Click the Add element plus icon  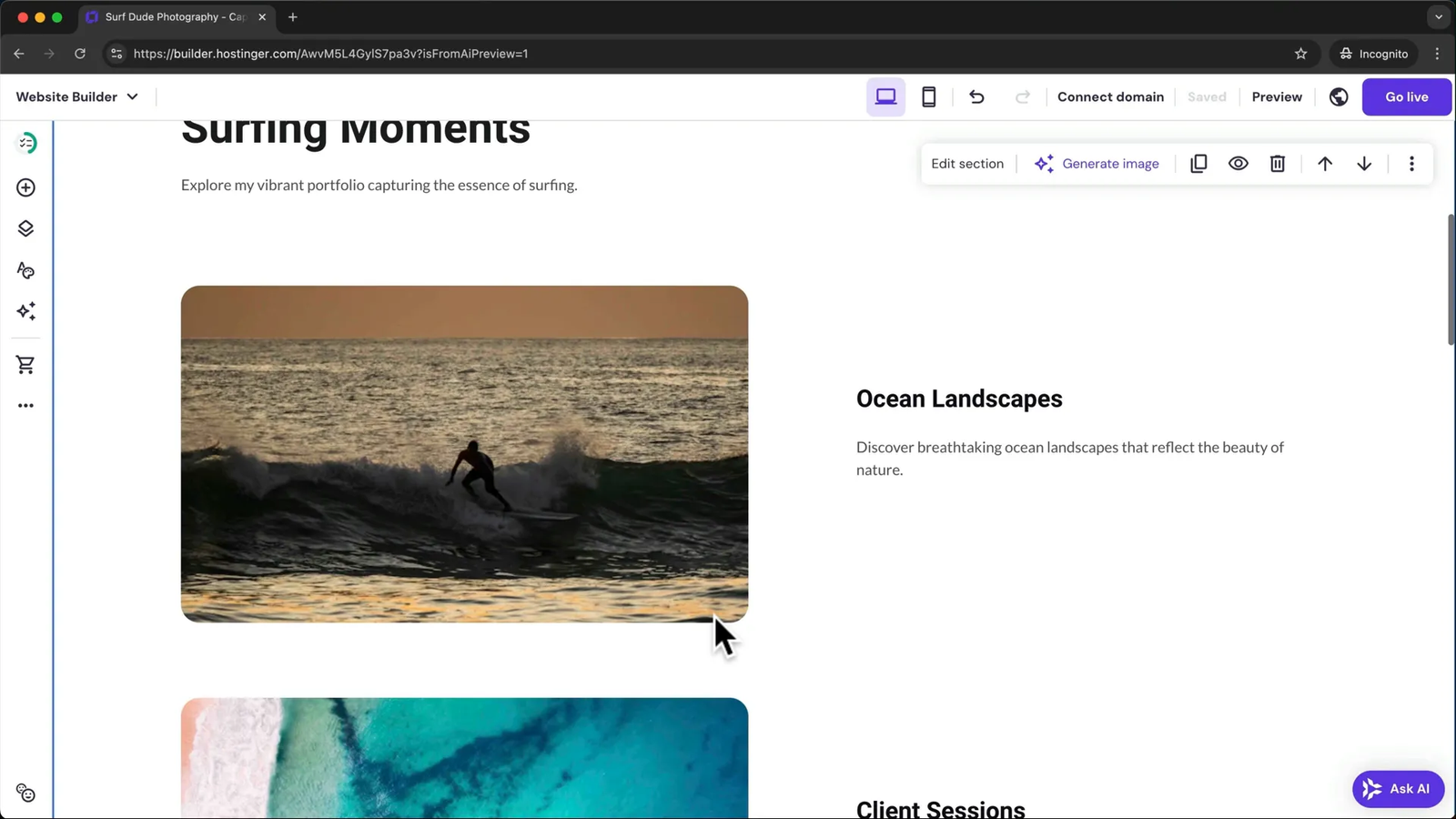click(x=25, y=187)
